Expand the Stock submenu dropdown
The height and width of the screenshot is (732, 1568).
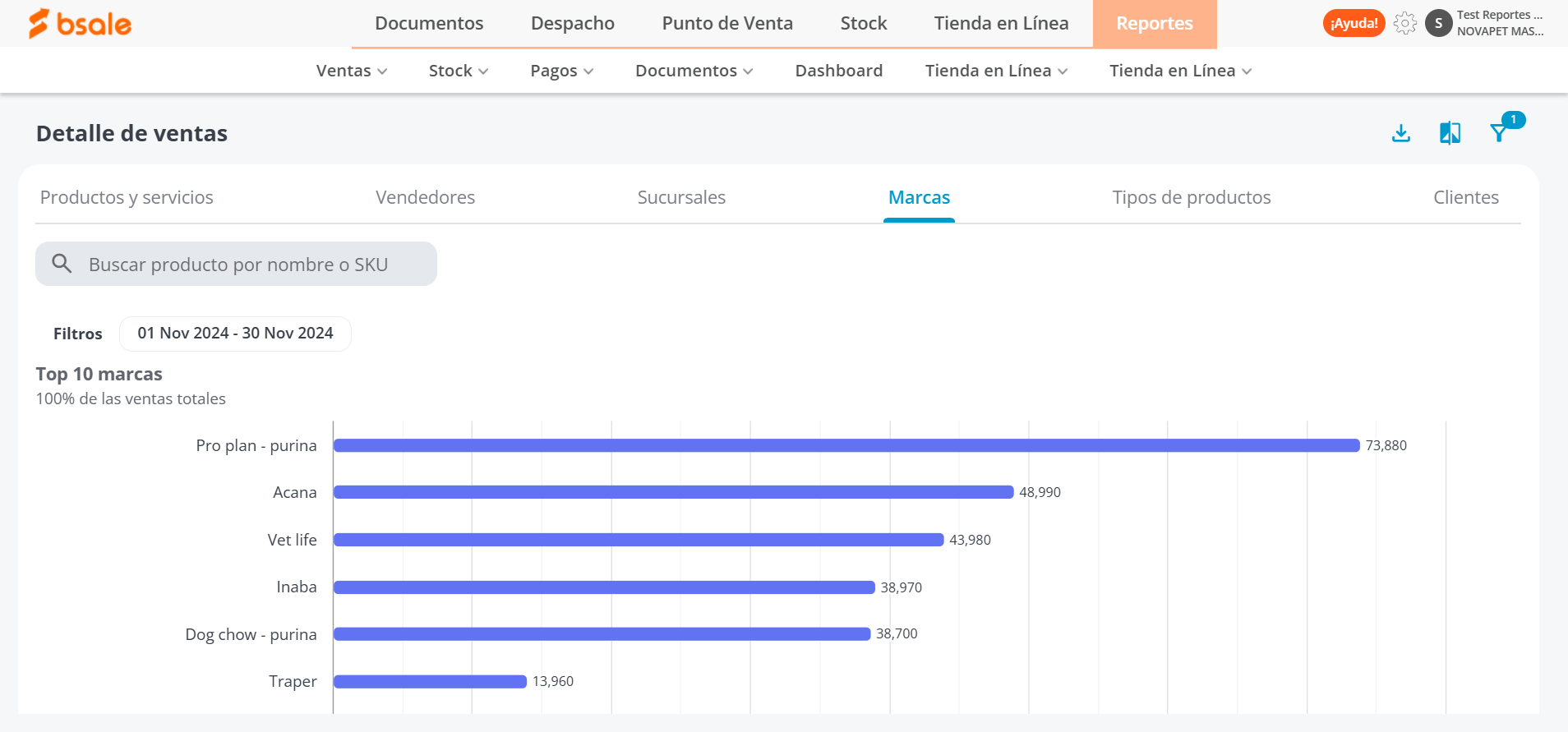459,71
